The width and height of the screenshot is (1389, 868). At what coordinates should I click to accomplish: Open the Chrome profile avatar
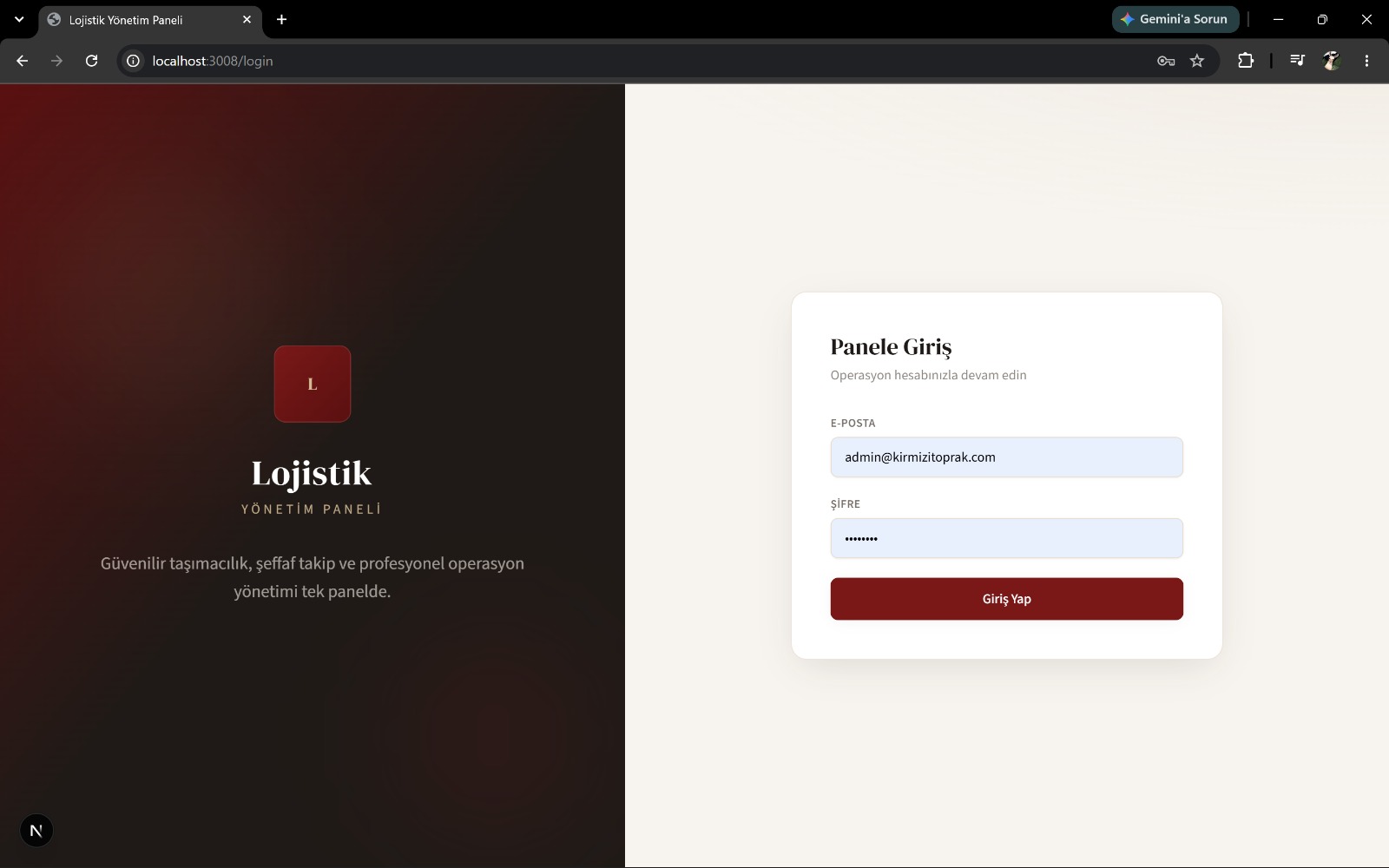1332,61
